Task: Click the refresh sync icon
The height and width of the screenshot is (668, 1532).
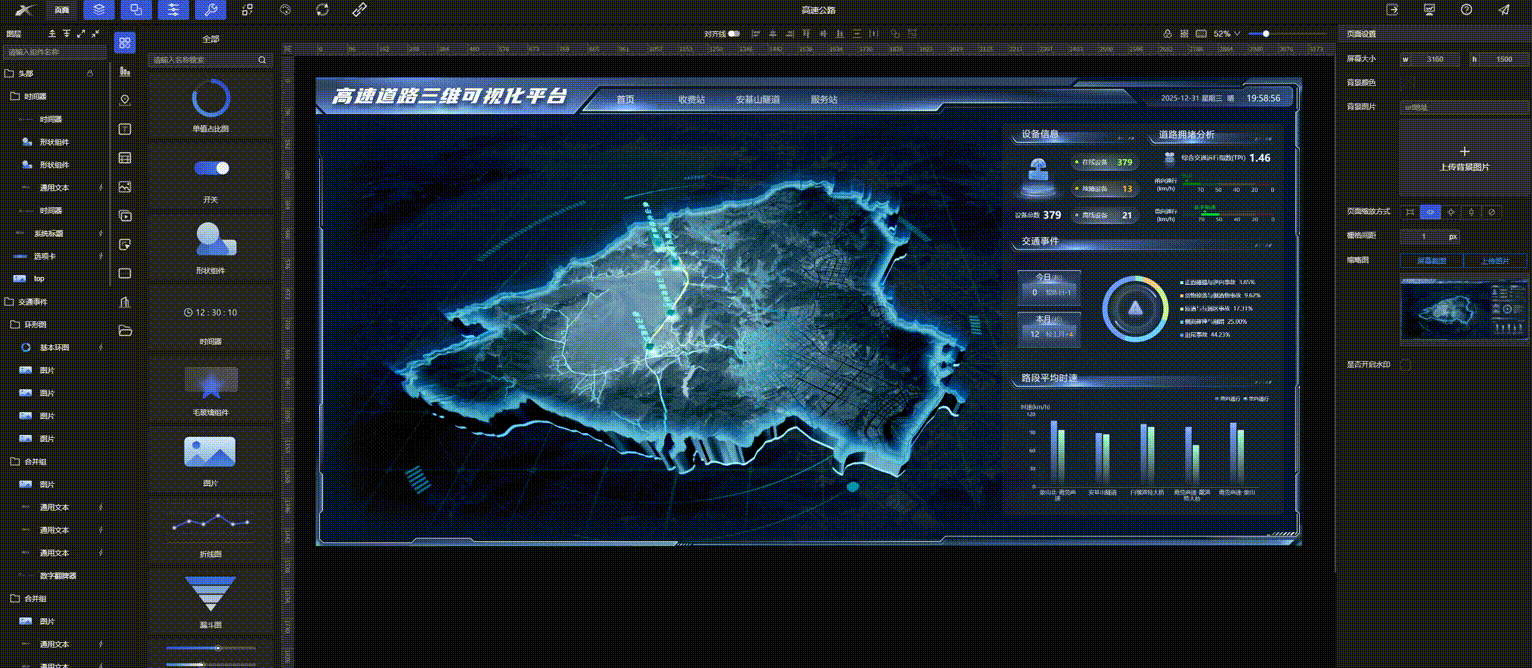Action: coord(322,10)
